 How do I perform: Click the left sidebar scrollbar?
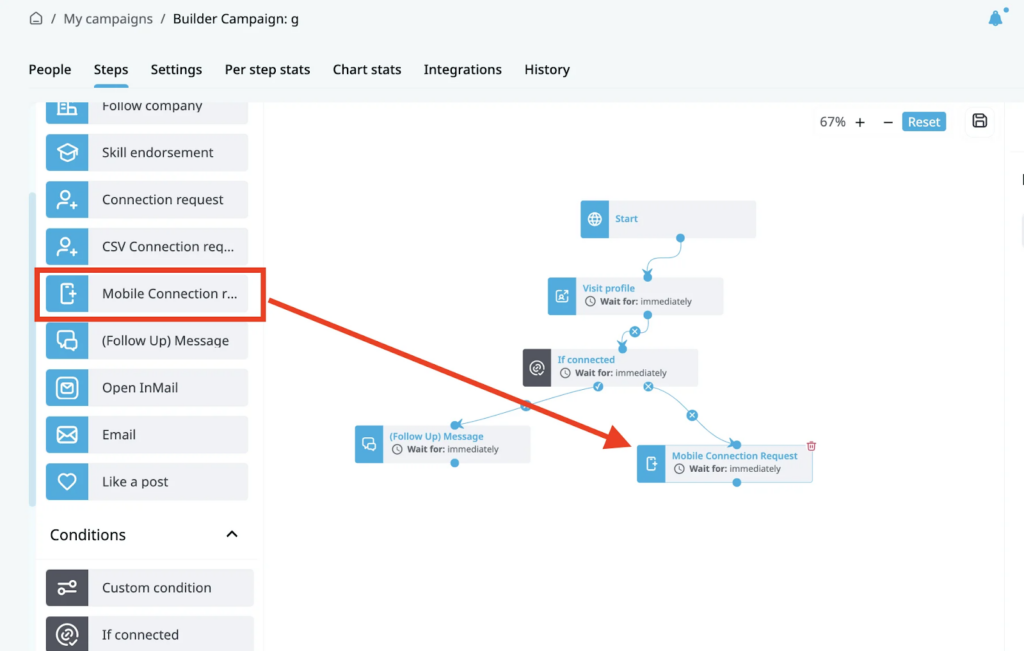pyautogui.click(x=32, y=350)
